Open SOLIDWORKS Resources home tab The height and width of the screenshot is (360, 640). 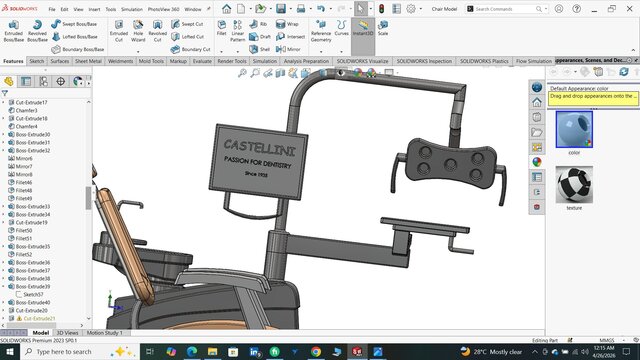(537, 102)
